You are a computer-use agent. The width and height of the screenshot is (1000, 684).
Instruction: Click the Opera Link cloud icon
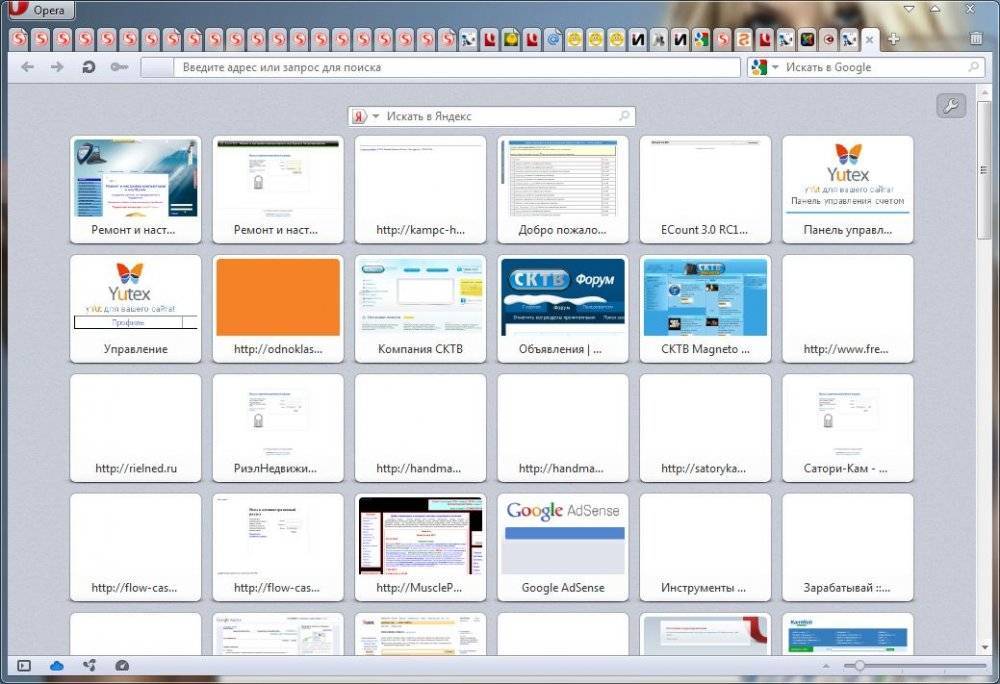56,665
